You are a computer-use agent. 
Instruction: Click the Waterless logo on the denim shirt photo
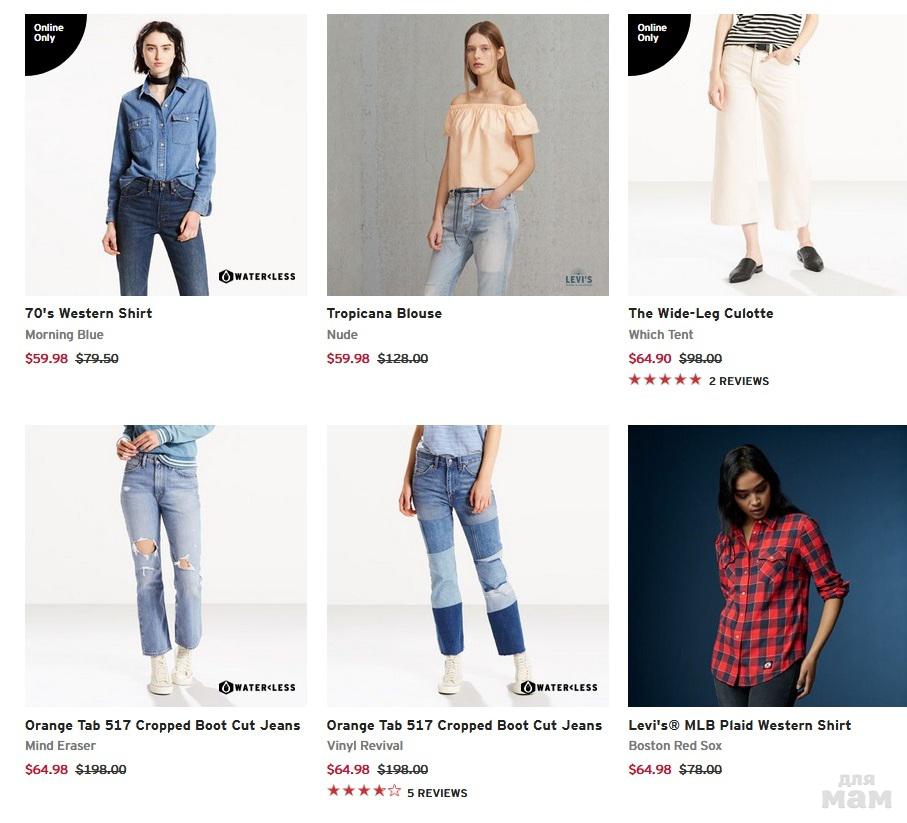tap(257, 276)
